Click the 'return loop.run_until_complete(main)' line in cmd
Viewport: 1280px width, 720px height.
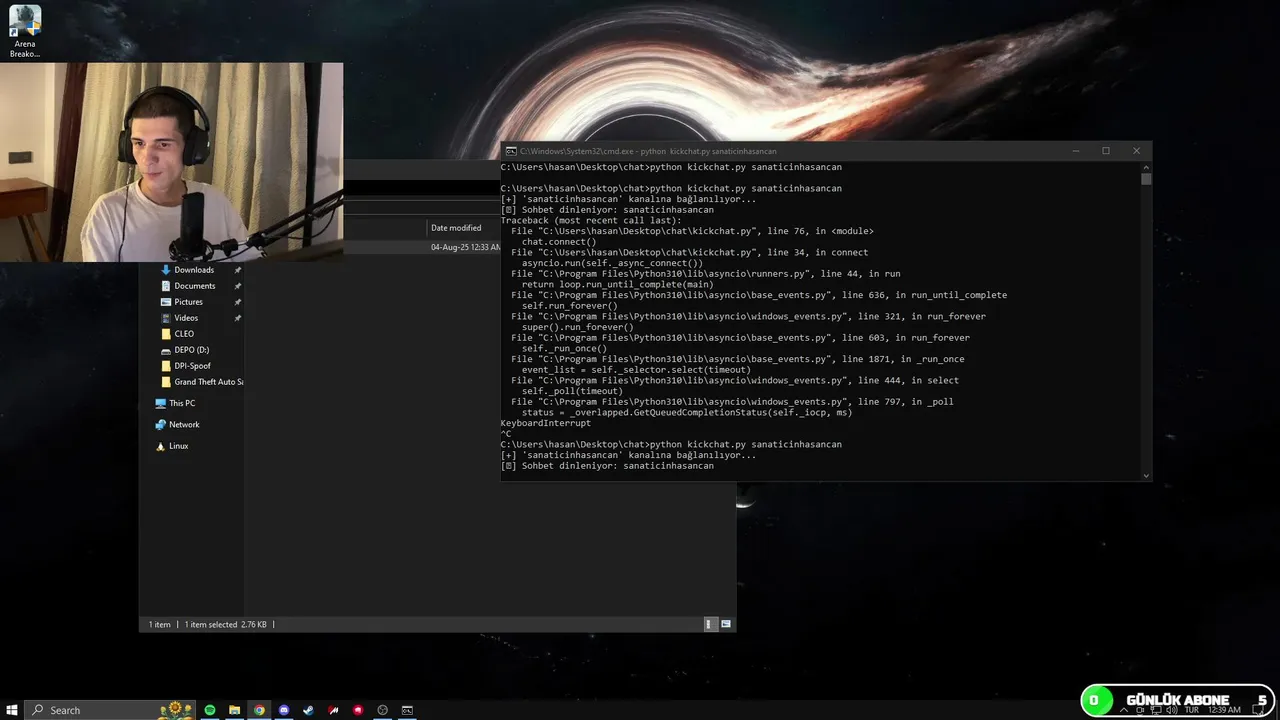(618, 285)
